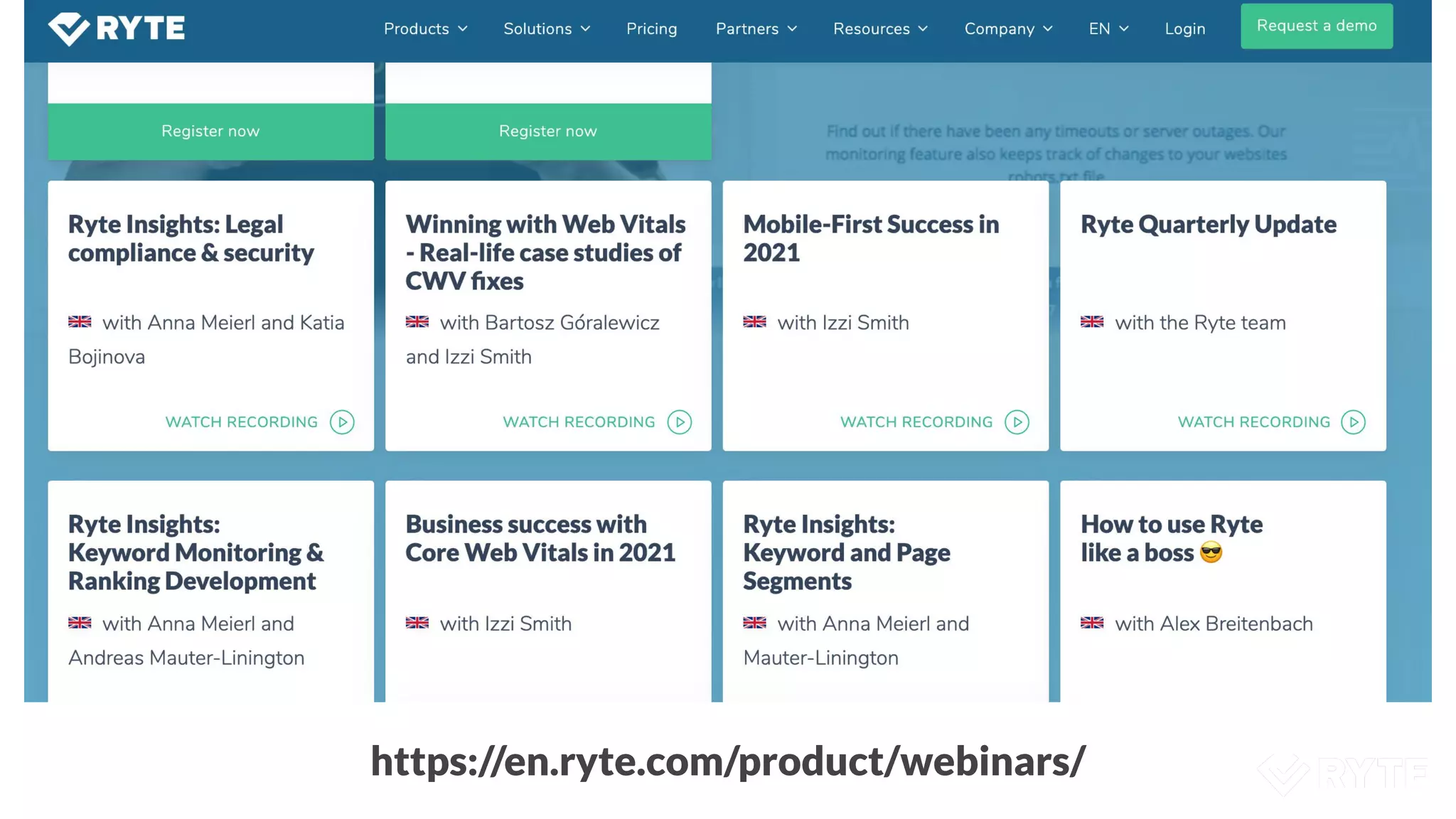
Task: Click UK flag on Keyword and Page Segments card
Action: click(x=754, y=623)
